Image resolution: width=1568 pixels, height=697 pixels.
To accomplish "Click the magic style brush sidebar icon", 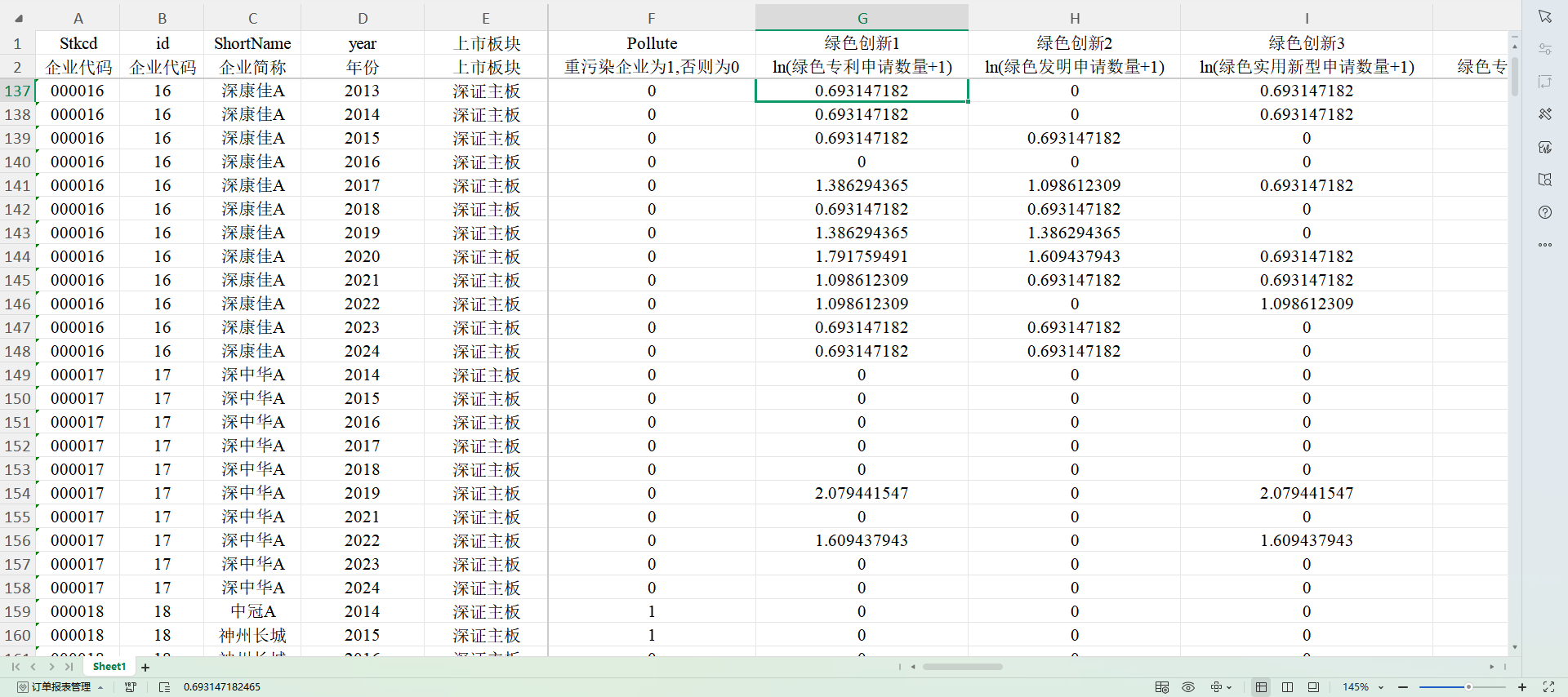I will point(1544,114).
